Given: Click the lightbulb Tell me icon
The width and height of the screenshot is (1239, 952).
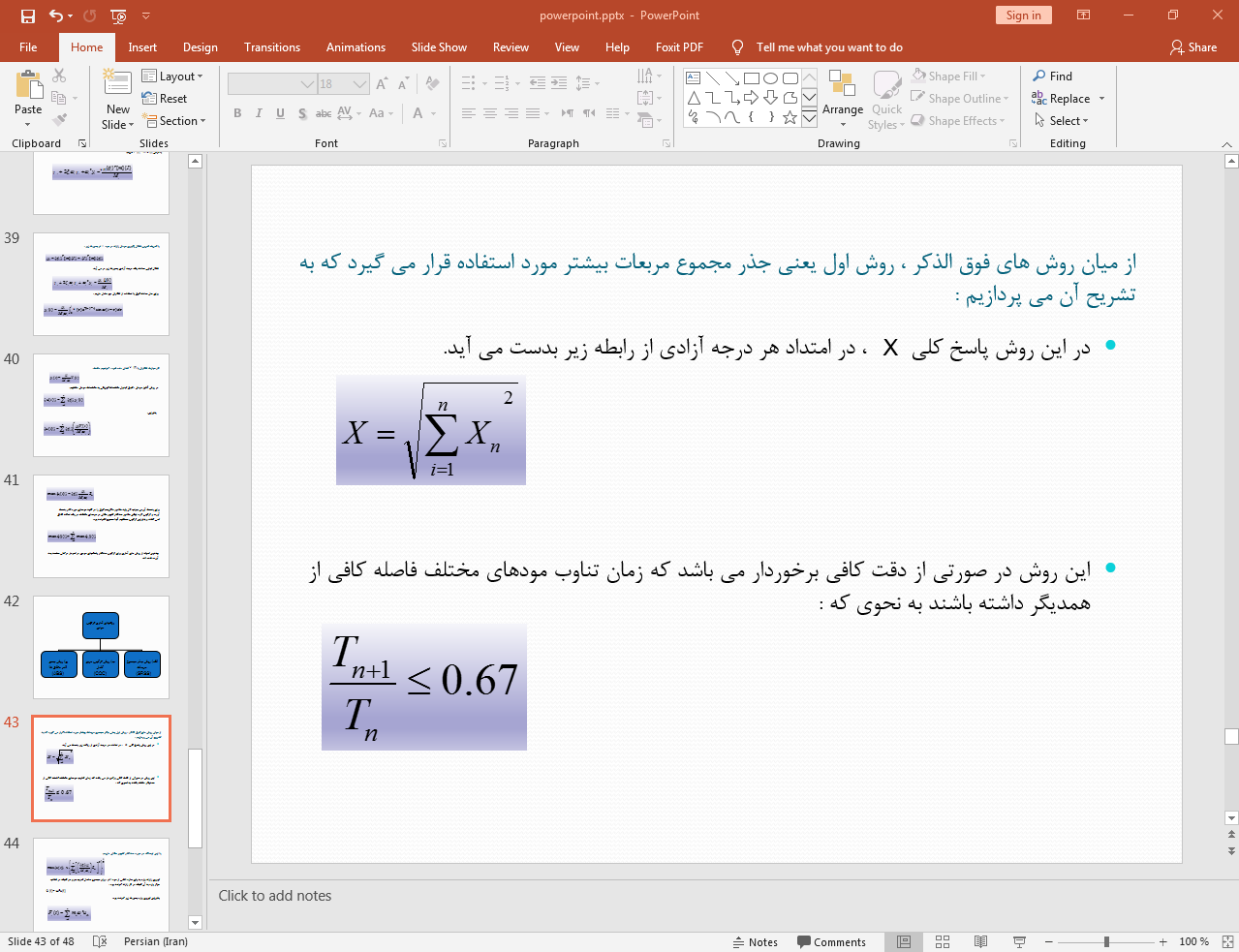Looking at the screenshot, I should pos(737,46).
